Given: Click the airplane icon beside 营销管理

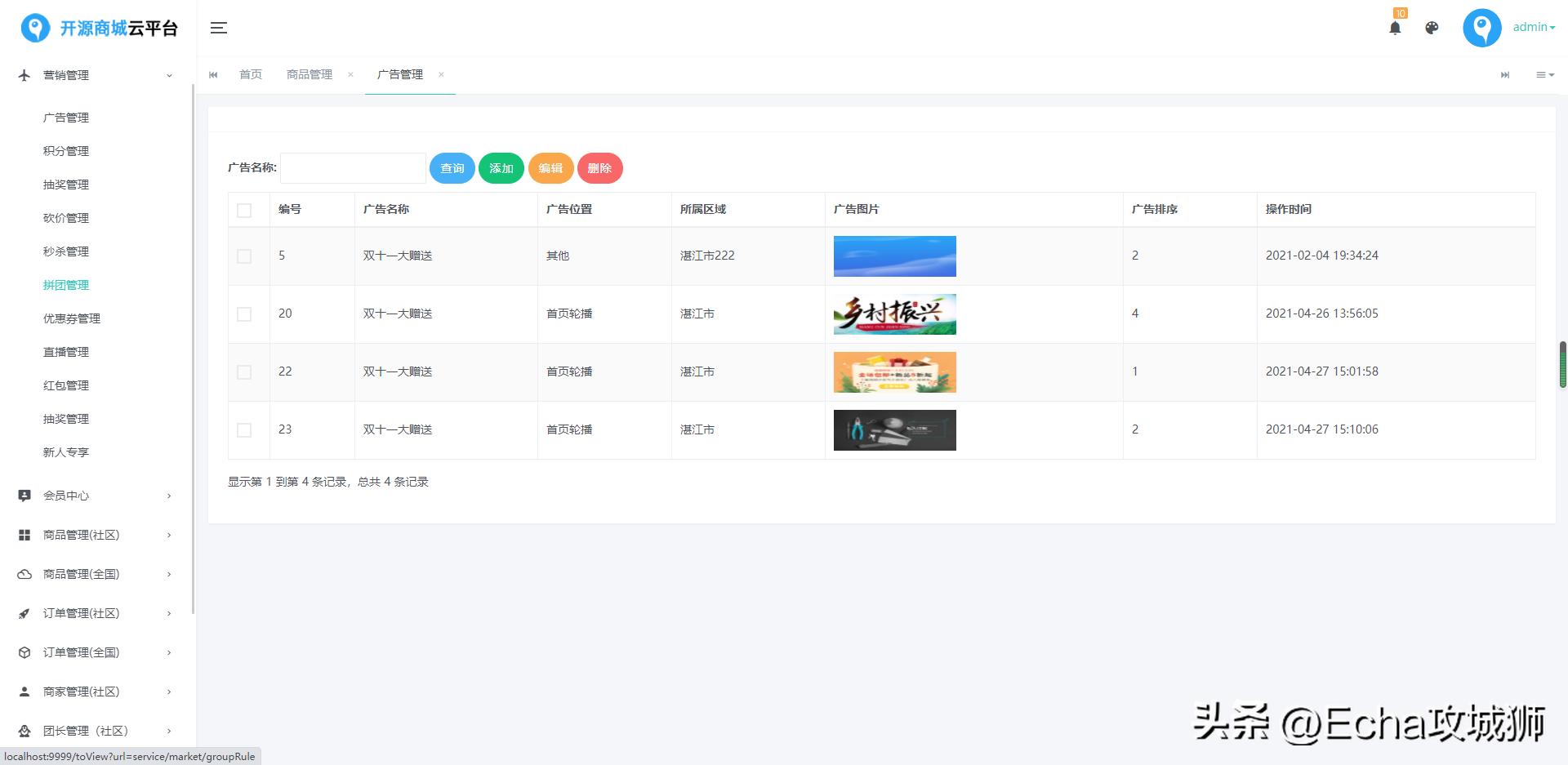Looking at the screenshot, I should tap(24, 74).
